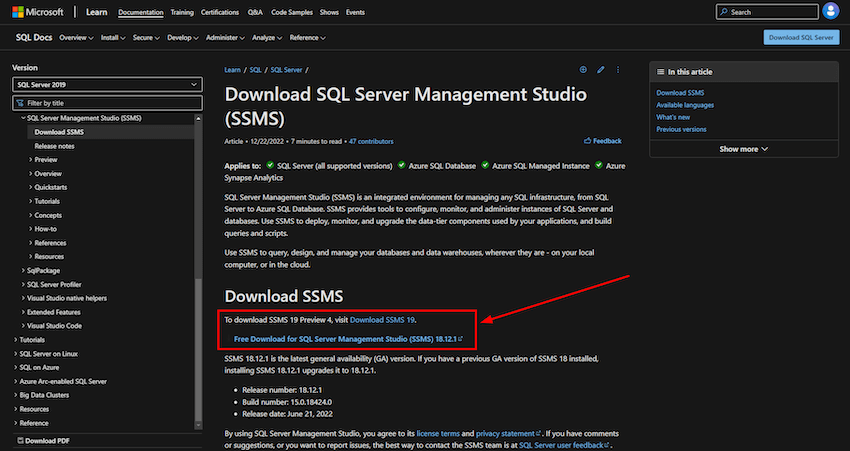Click the license terms link
The height and width of the screenshot is (451, 850).
[x=438, y=434]
